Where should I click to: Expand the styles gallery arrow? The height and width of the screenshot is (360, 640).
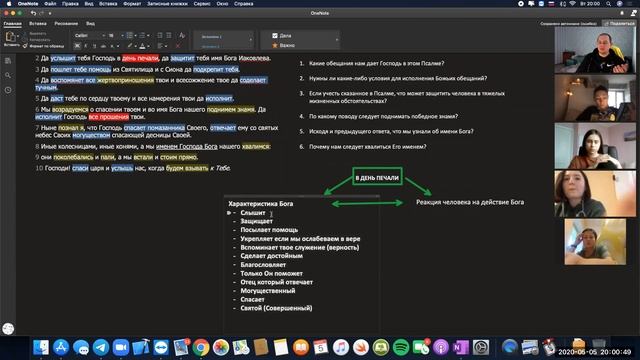251,40
